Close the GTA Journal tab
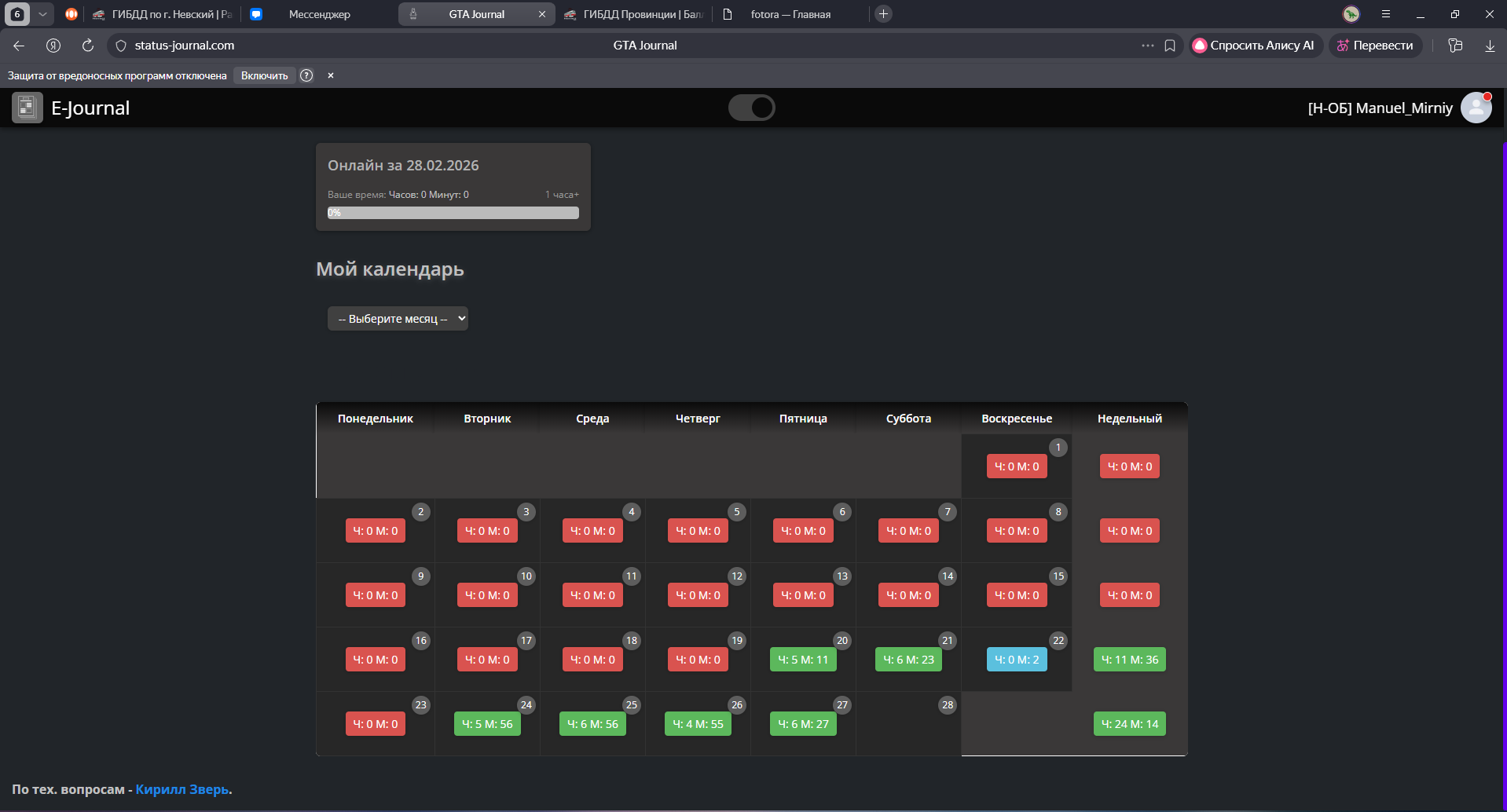The width and height of the screenshot is (1507, 812). pos(541,14)
